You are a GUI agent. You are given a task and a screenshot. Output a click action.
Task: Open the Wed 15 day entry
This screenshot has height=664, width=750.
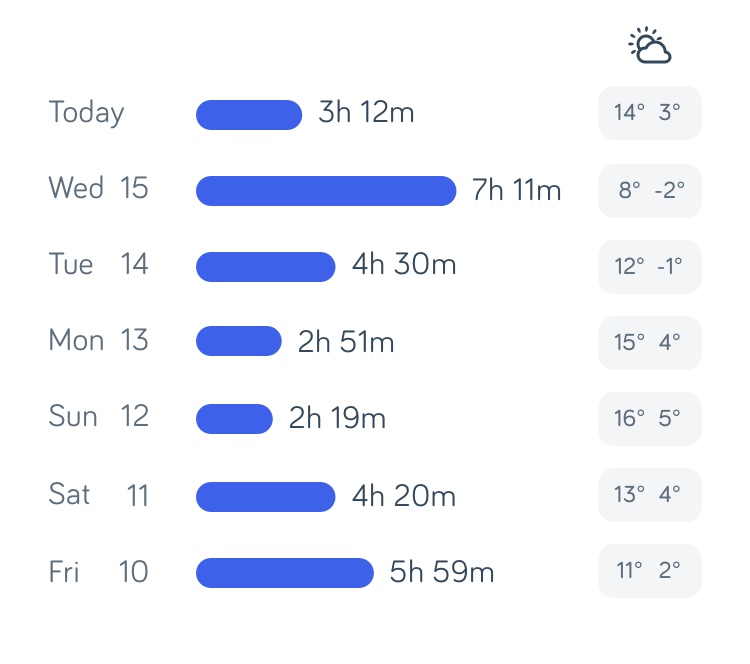pos(99,187)
